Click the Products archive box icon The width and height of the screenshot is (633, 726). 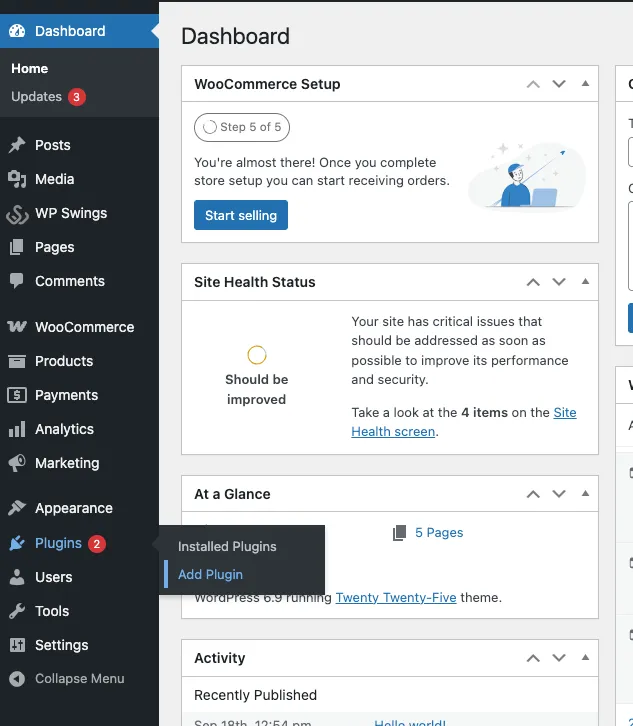coord(17,361)
